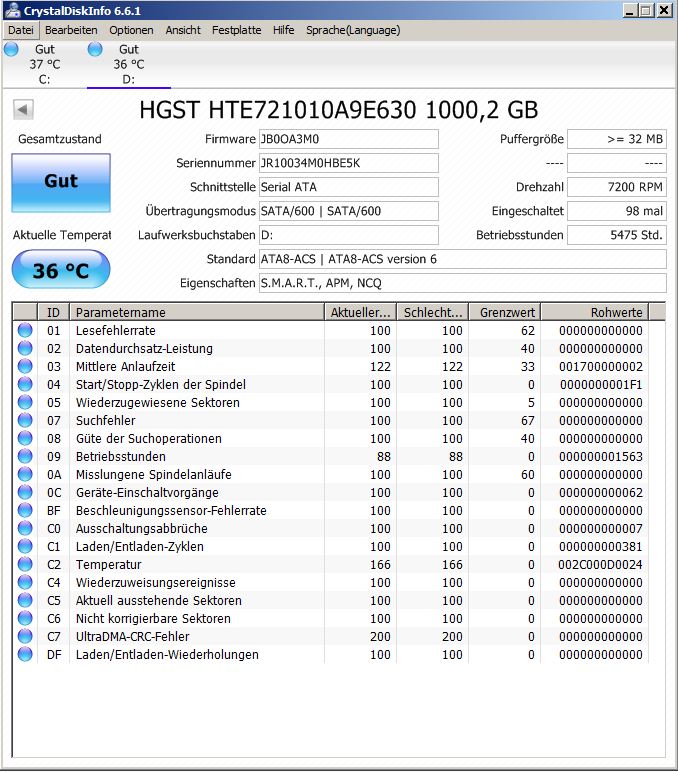Click status orb for Aktuell ausstehende Sektoren

point(25,600)
